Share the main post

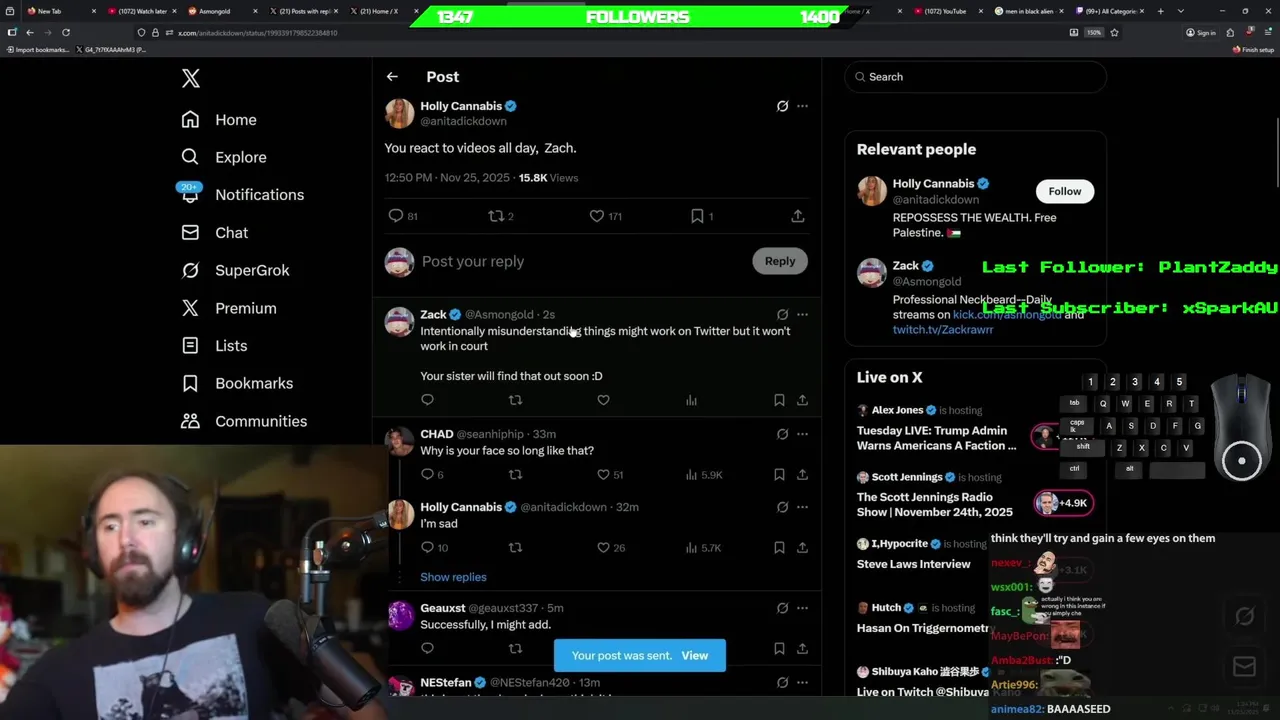pos(797,216)
